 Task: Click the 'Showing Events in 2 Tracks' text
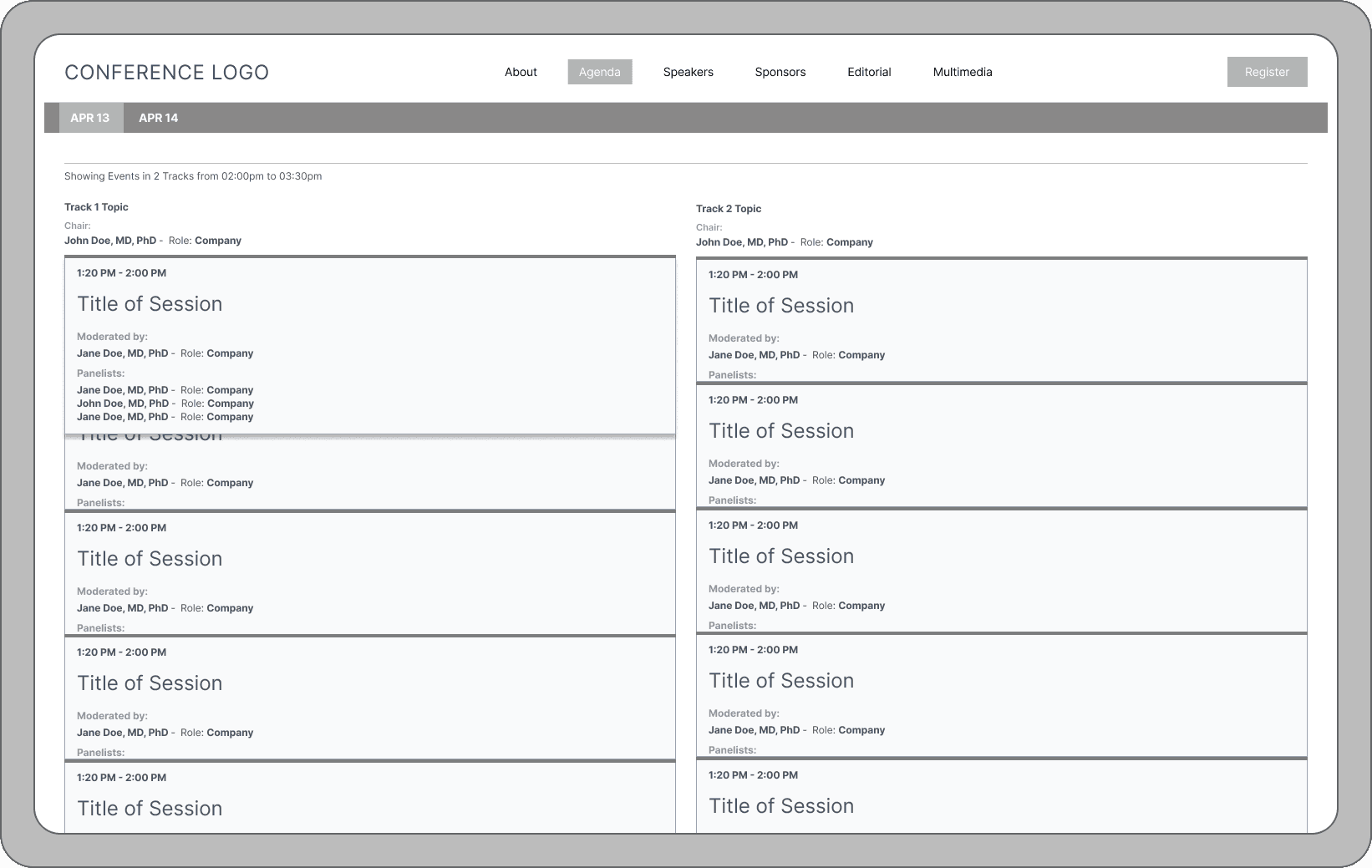[193, 176]
